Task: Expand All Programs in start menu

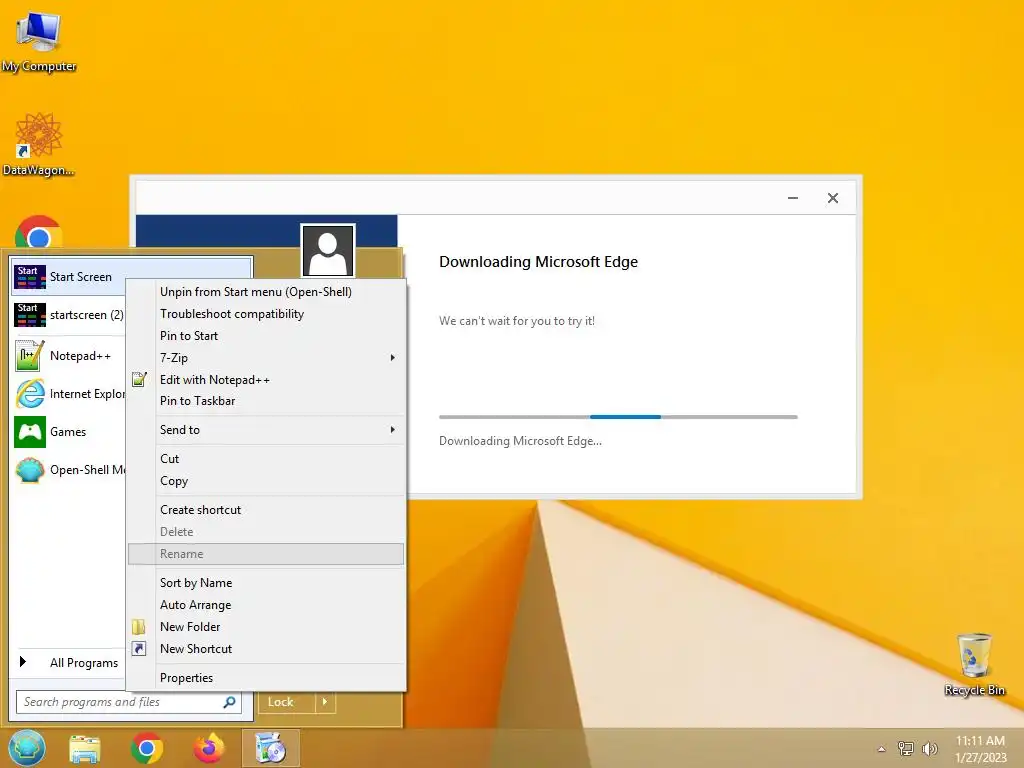Action: [69, 663]
